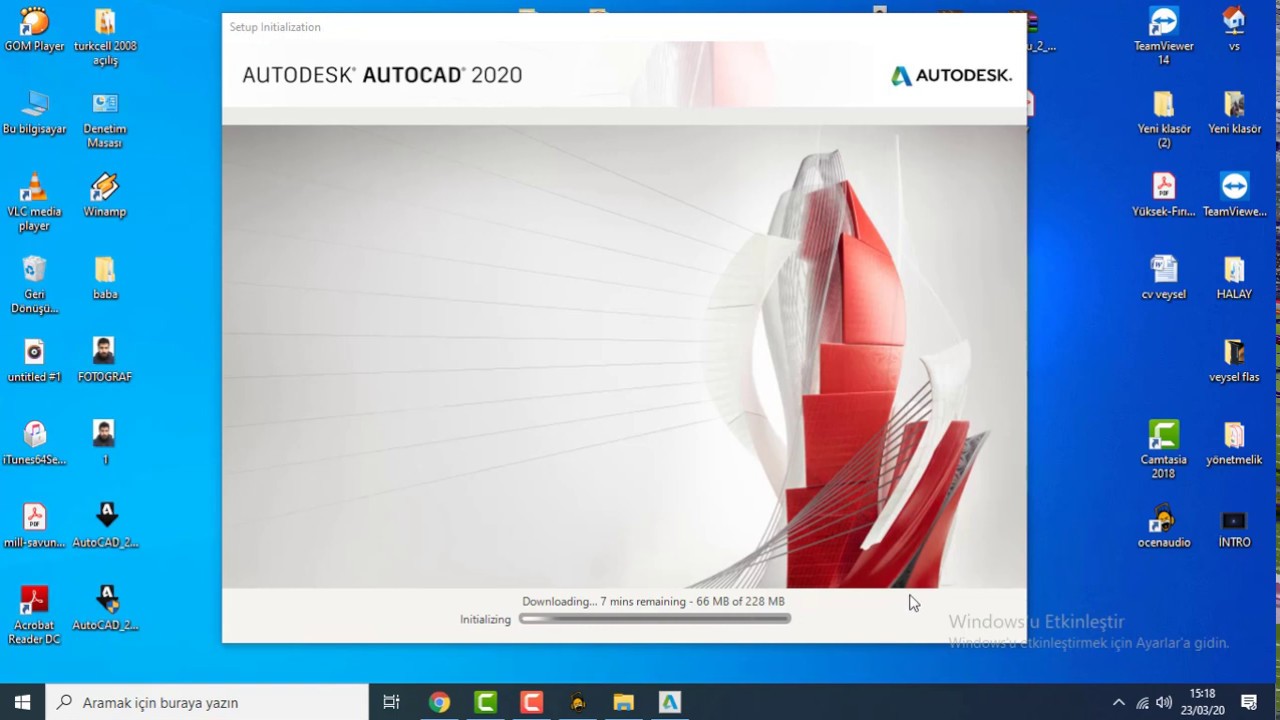
Task: Open the GOM Player desktop icon
Action: tap(34, 30)
